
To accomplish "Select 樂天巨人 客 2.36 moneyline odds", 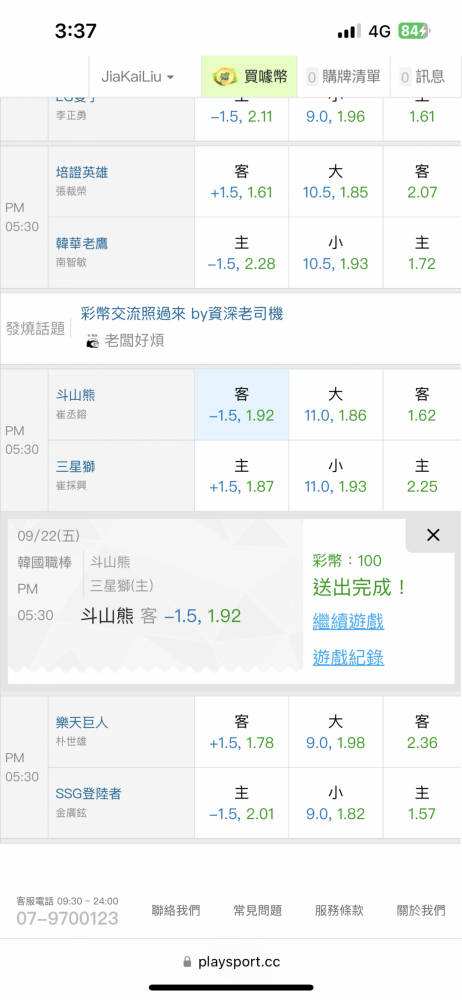I will (x=422, y=732).
